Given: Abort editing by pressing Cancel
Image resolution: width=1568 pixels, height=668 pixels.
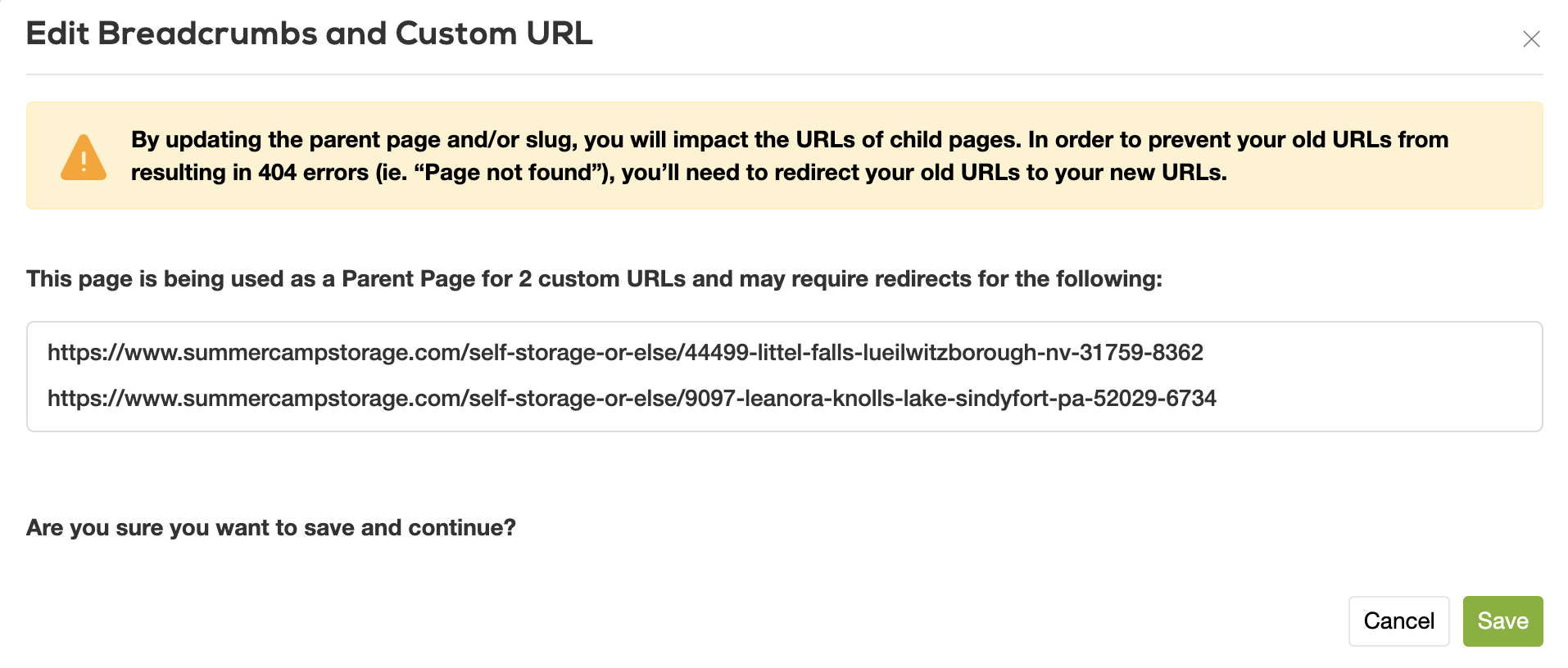Looking at the screenshot, I should tap(1398, 621).
